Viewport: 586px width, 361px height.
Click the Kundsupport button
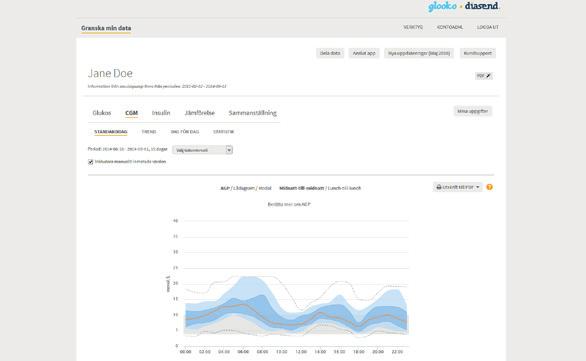point(478,53)
